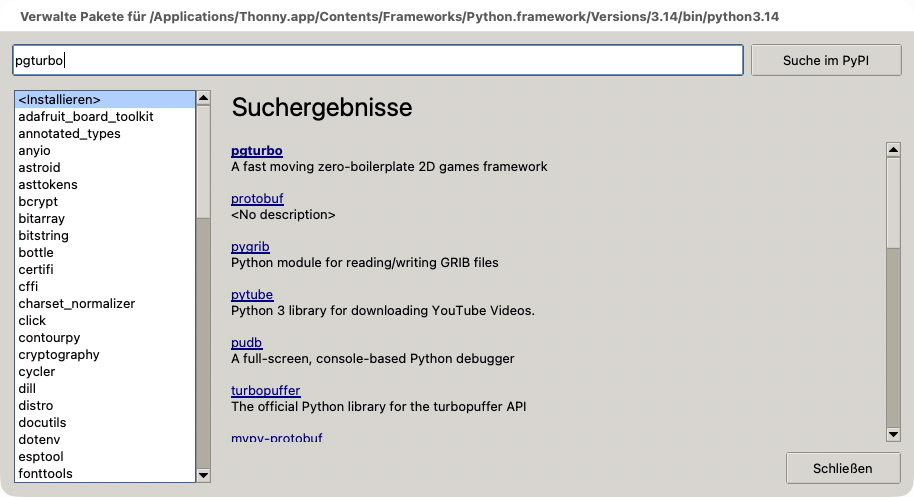Image resolution: width=914 pixels, height=497 pixels.
Task: Open the pudb debugger link
Action: 247,343
